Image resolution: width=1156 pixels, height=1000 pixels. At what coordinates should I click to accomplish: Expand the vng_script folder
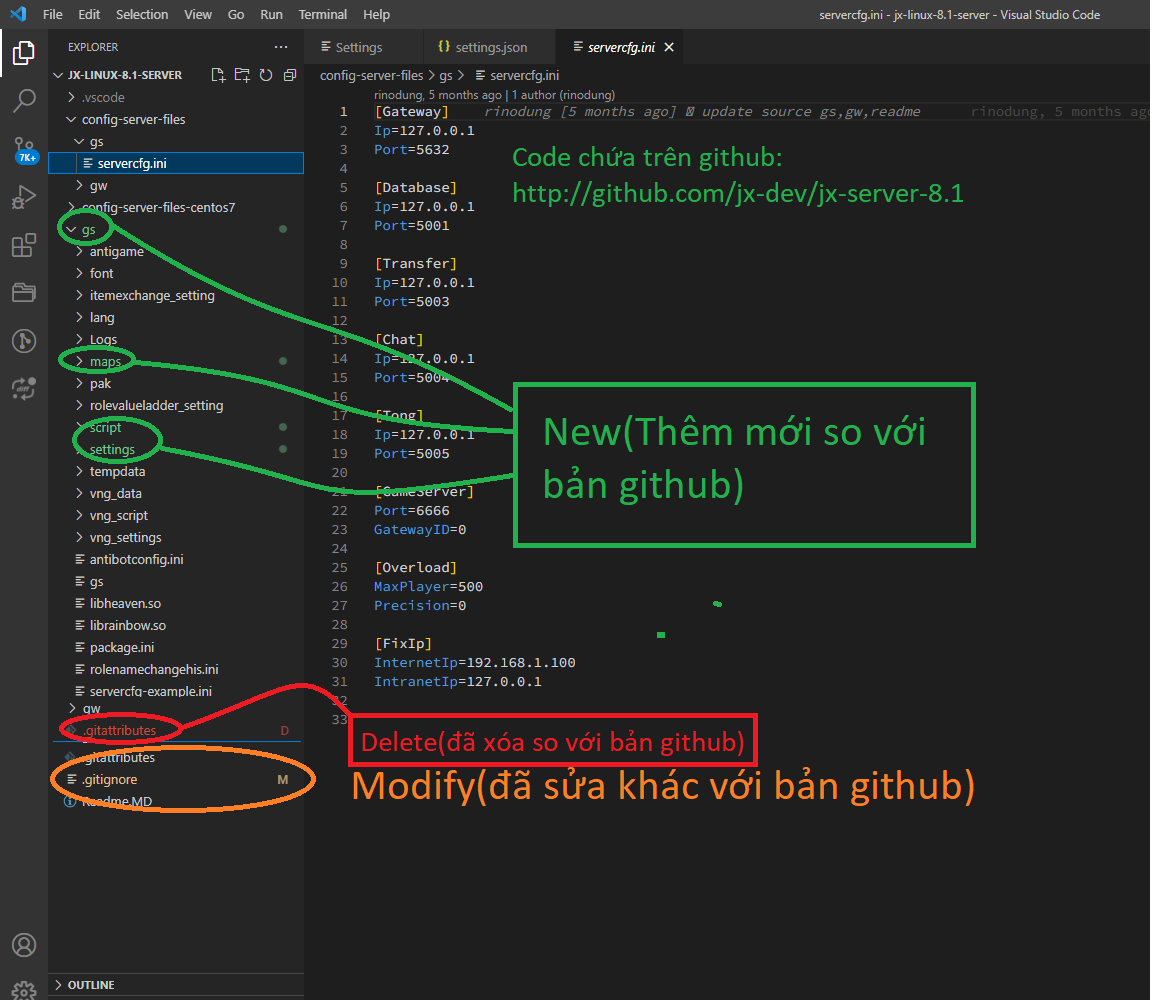(x=175, y=515)
